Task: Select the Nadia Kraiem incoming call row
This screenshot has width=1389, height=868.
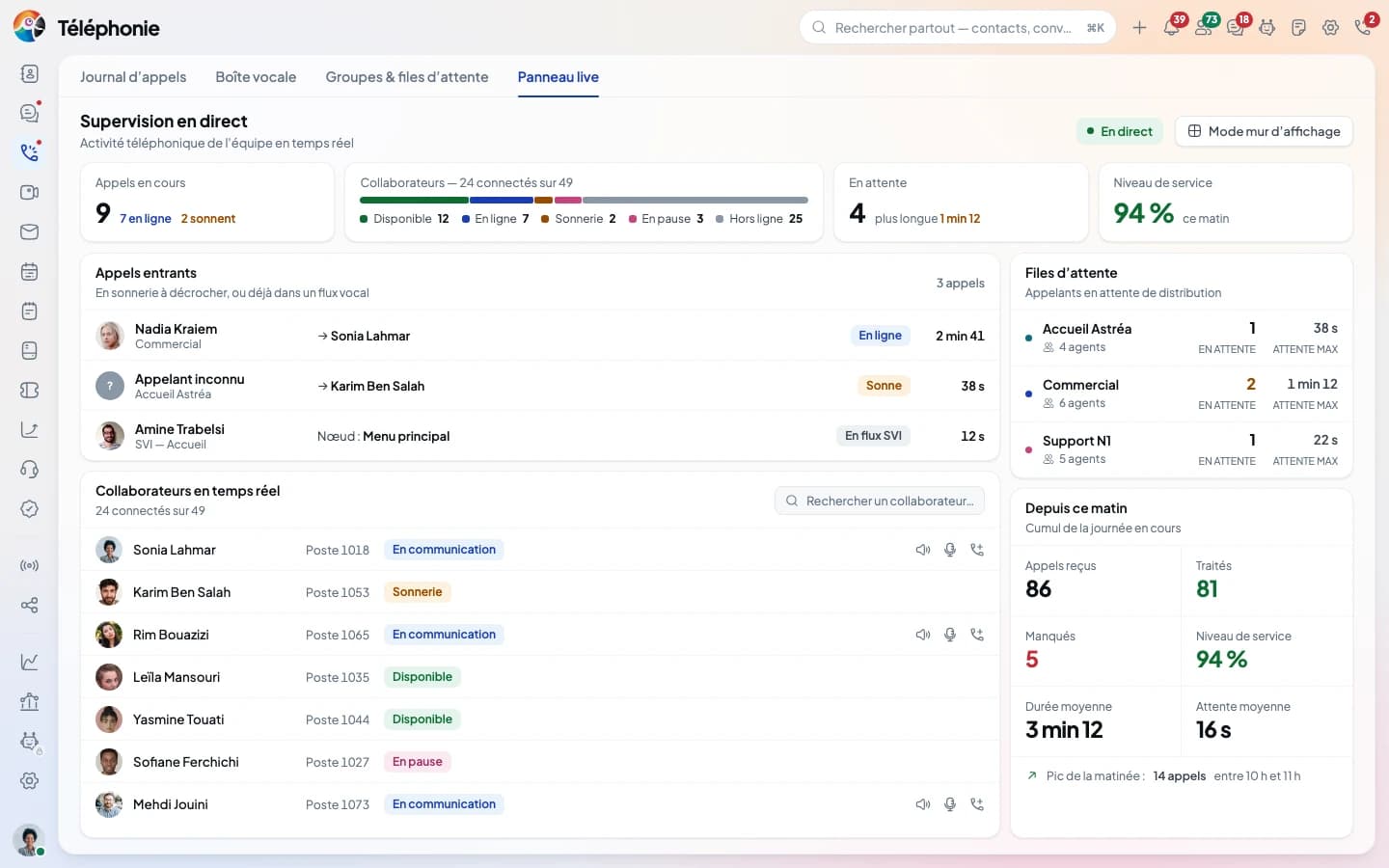Action: (x=540, y=336)
